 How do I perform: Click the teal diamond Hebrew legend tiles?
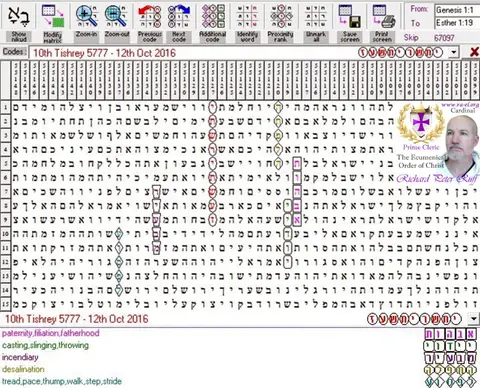point(450,381)
